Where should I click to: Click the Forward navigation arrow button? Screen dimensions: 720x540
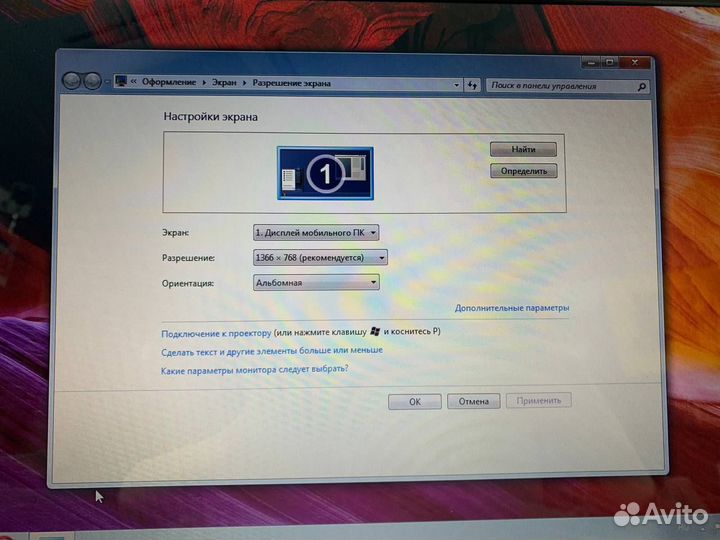click(x=92, y=81)
